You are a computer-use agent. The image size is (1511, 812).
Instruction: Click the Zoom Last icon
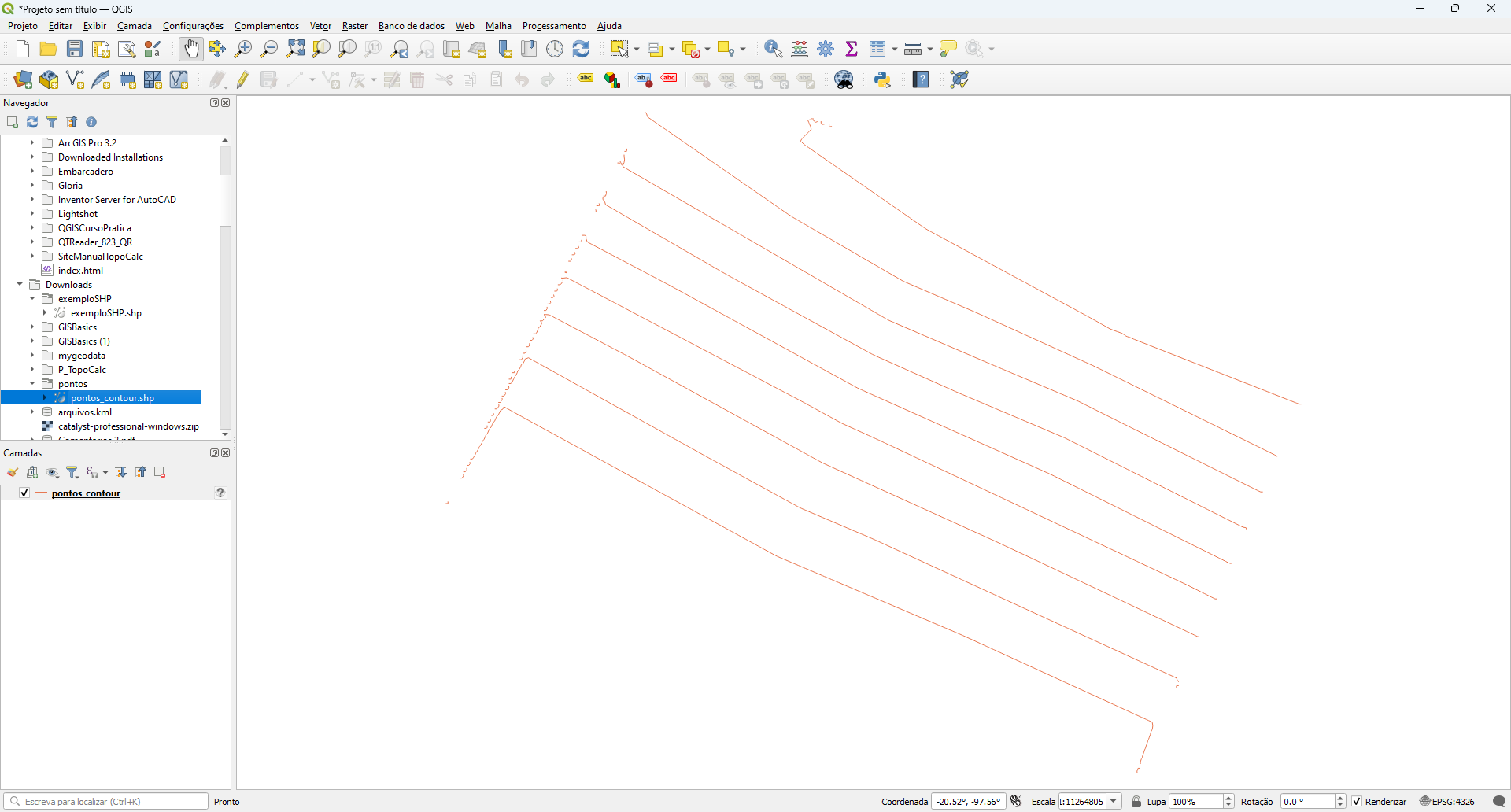coord(400,49)
